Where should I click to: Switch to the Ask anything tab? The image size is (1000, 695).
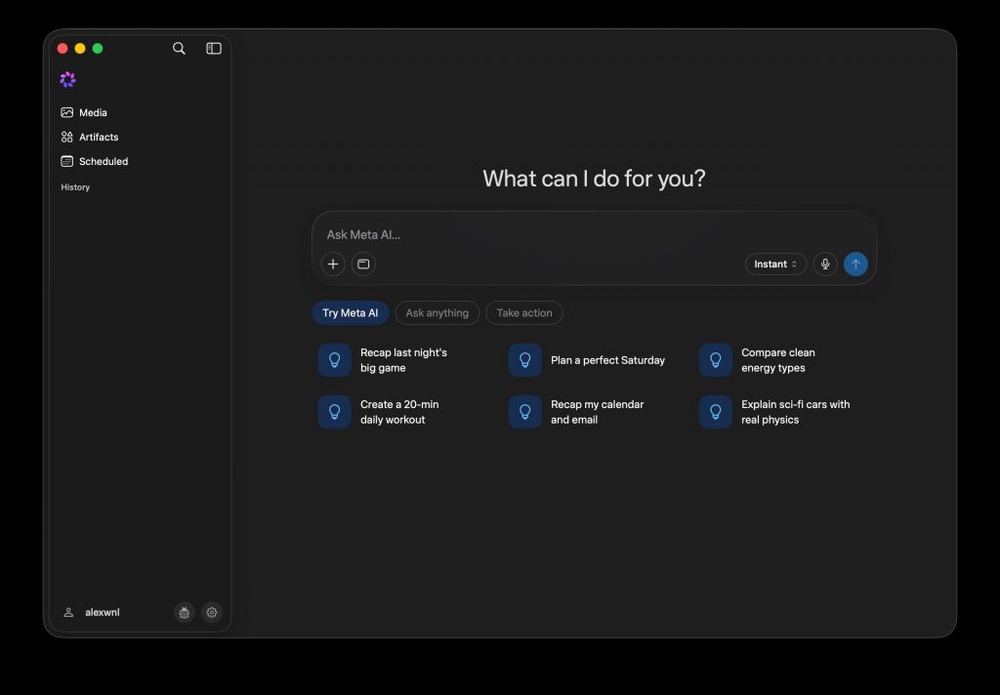click(x=438, y=313)
